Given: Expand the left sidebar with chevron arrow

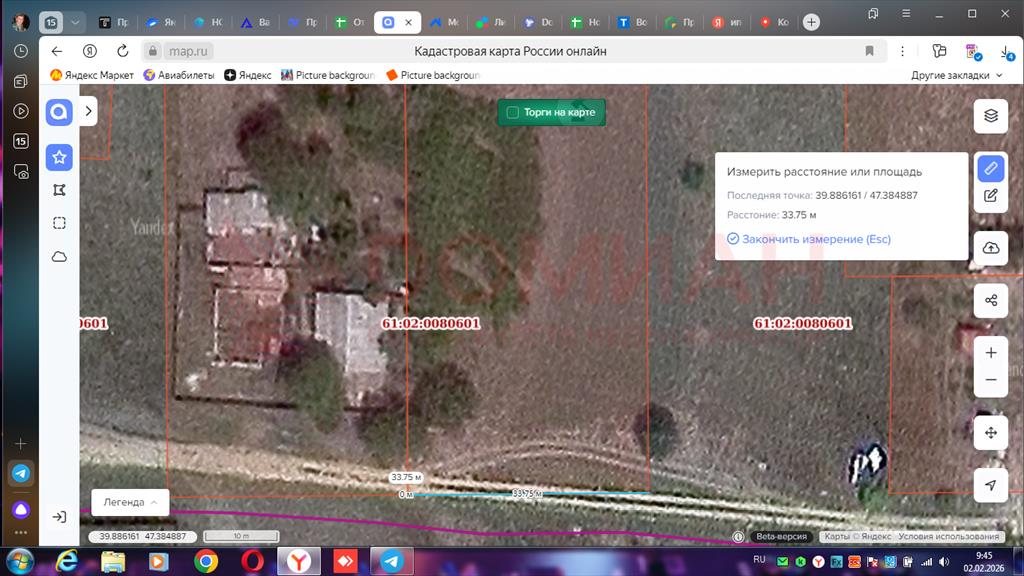Looking at the screenshot, I should 88,112.
